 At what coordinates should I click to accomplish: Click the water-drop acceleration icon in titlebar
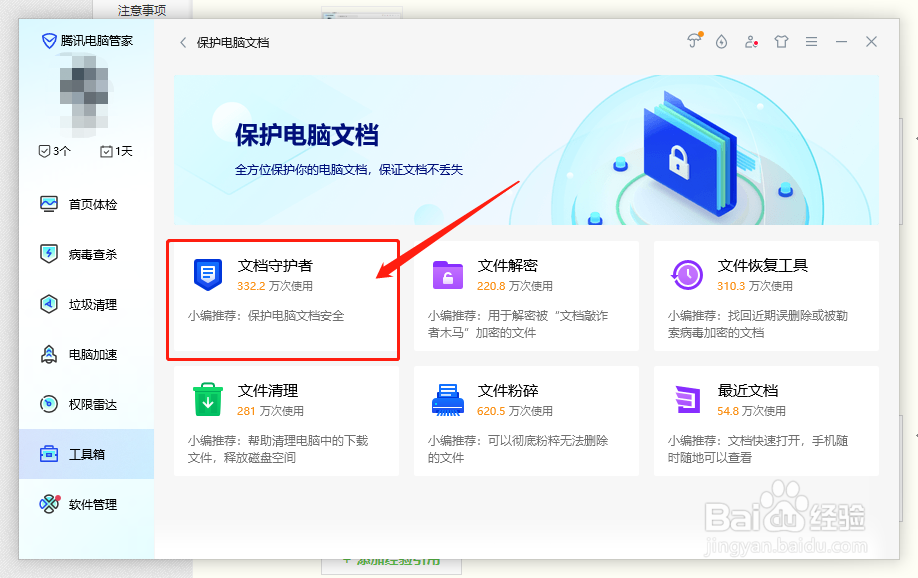click(x=721, y=41)
